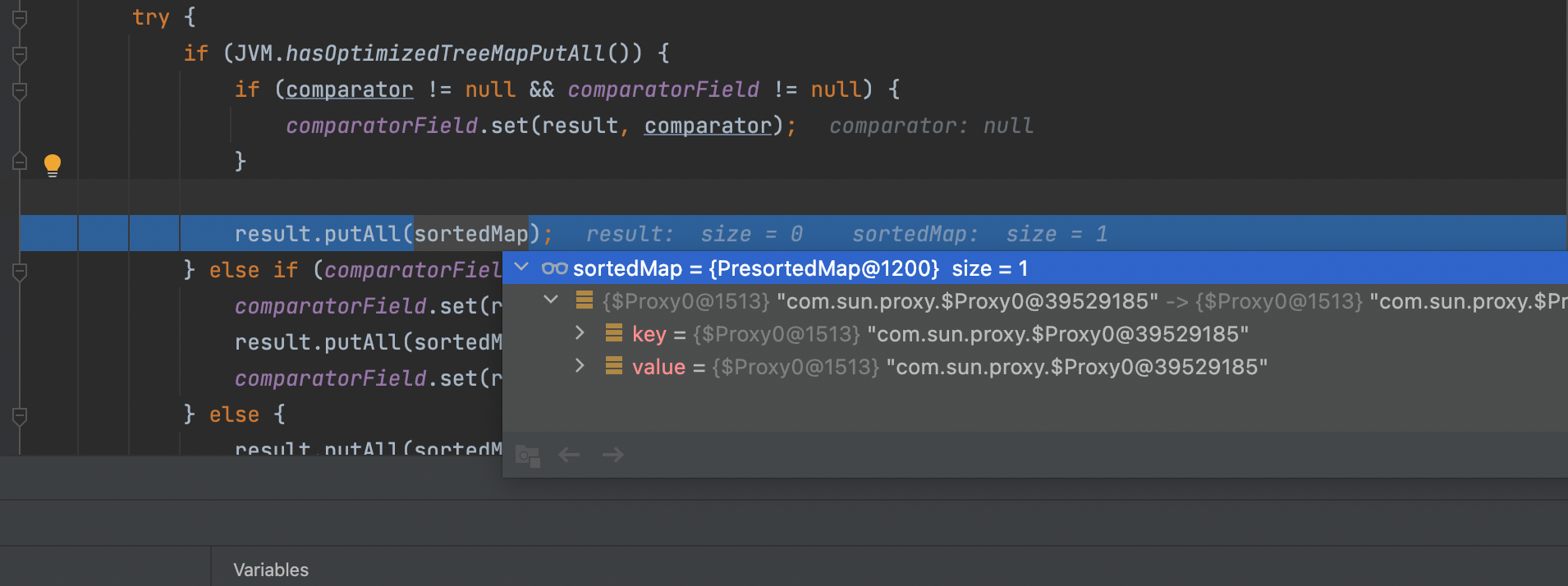
Task: Expand the value node
Action: pyautogui.click(x=580, y=365)
